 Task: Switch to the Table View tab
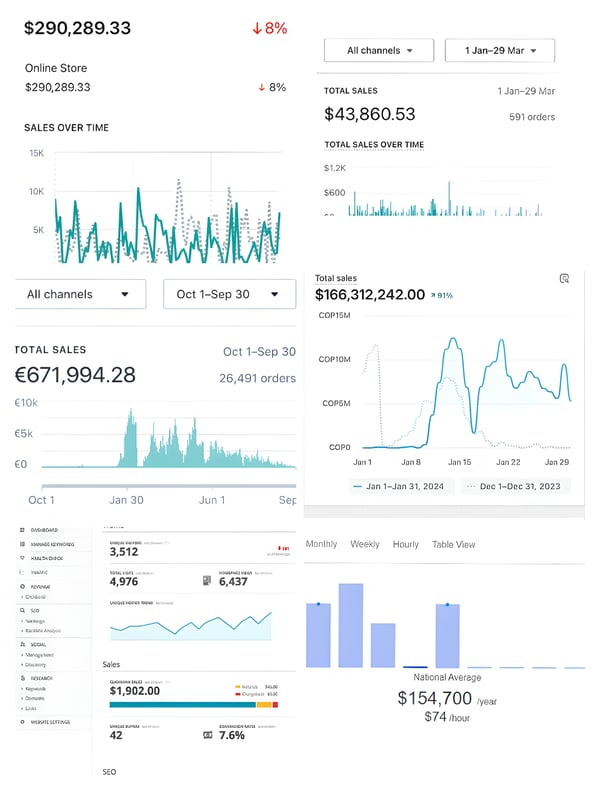coord(454,544)
